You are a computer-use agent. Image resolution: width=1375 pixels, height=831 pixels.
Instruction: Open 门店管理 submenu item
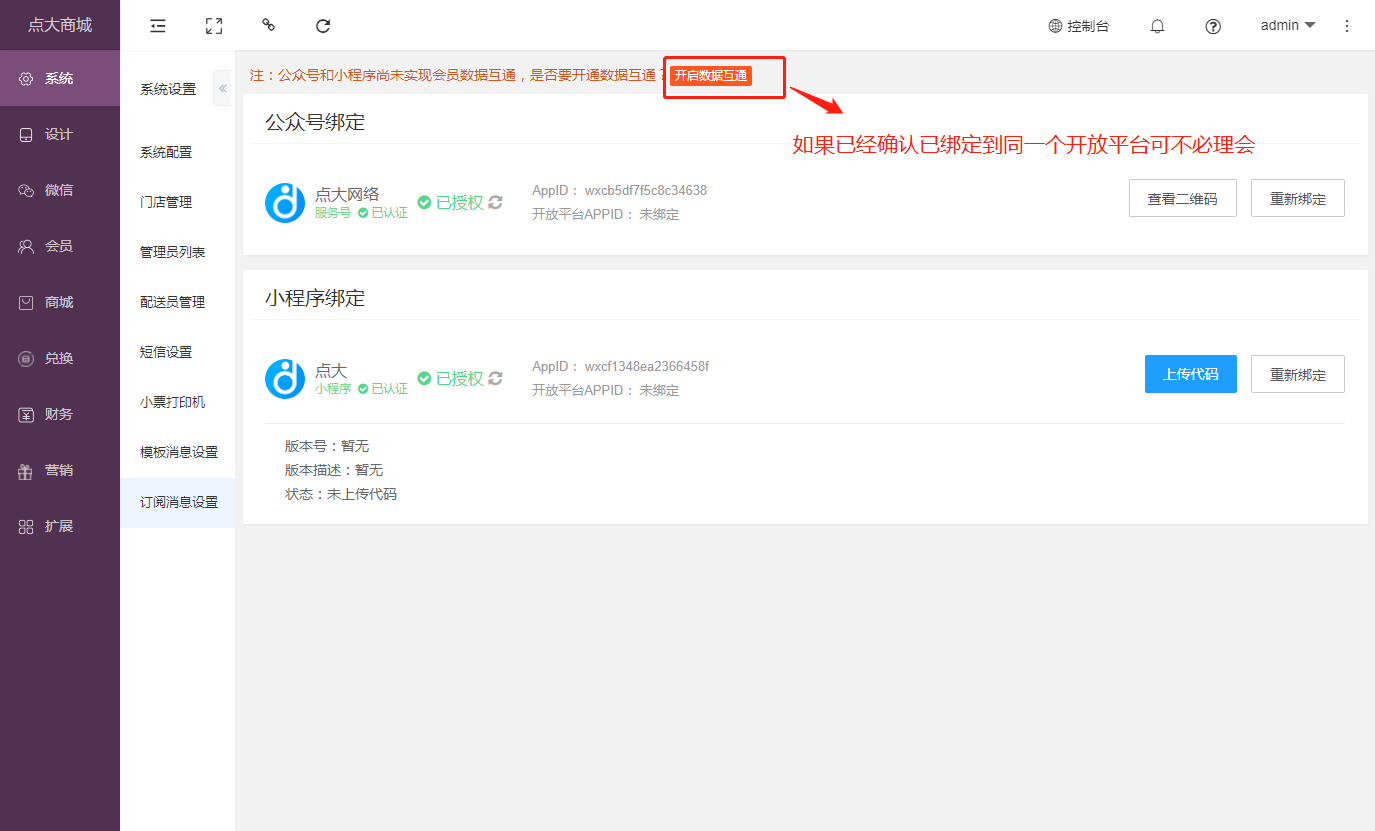[178, 202]
